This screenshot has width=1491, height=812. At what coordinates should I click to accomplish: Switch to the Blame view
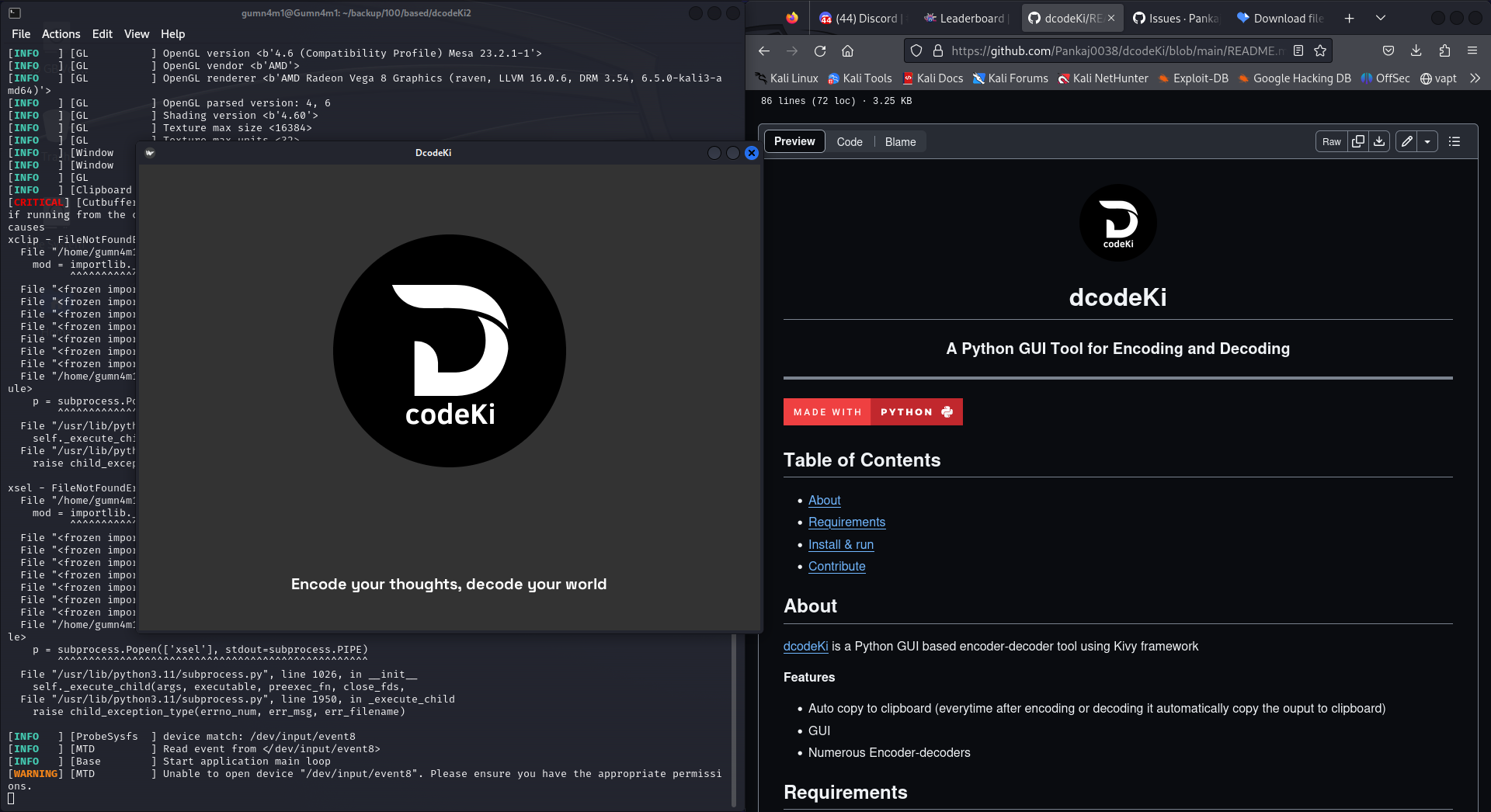pos(900,142)
